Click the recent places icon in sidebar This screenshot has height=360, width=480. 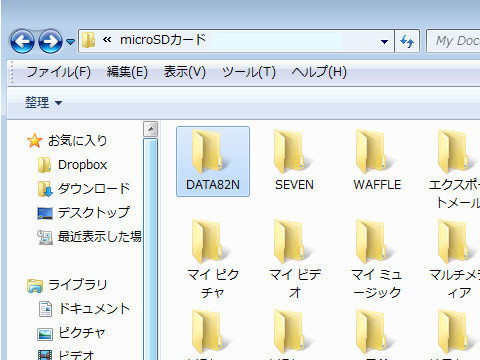(x=45, y=237)
